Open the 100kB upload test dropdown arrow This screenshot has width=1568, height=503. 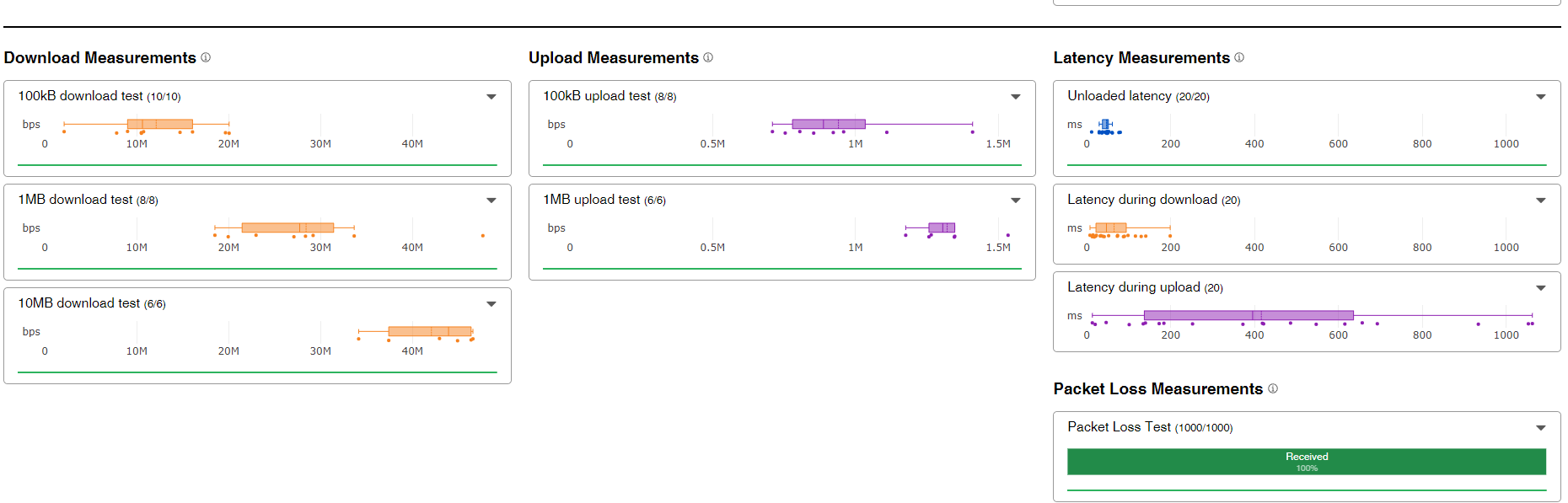[1016, 97]
